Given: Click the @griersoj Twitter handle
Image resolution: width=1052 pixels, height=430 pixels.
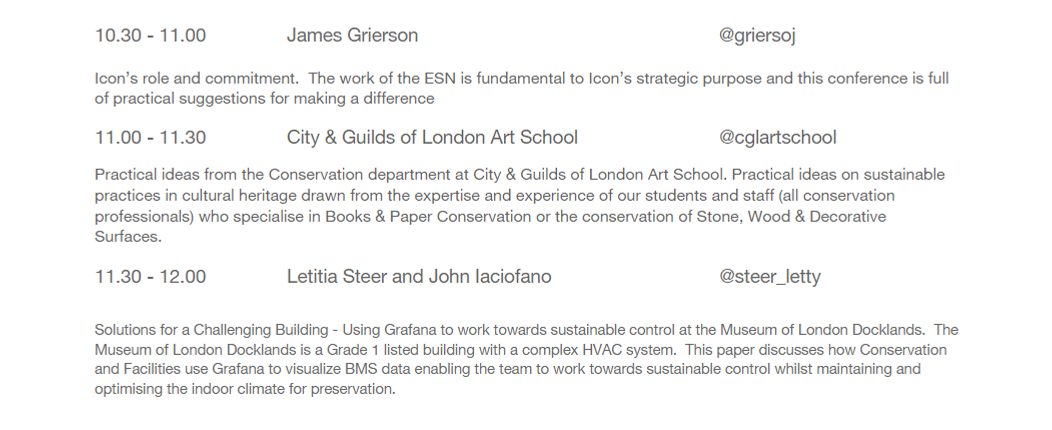Looking at the screenshot, I should point(757,36).
